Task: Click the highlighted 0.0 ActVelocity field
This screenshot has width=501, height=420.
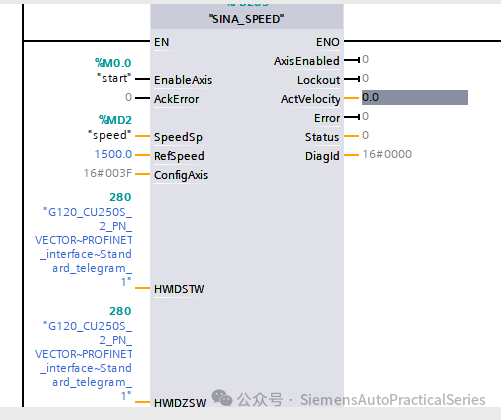Action: point(415,97)
